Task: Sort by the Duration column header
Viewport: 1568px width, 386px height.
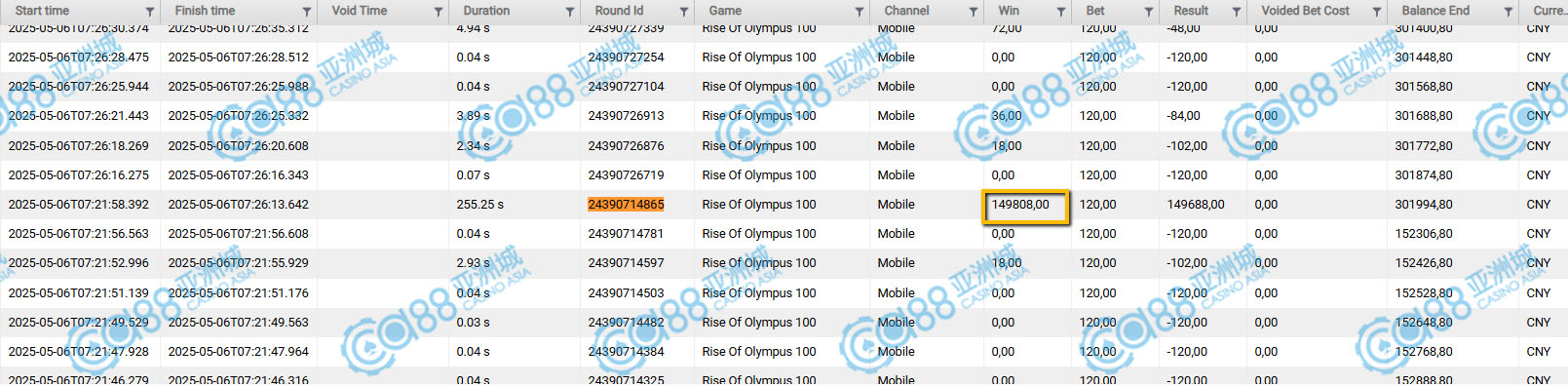Action: pyautogui.click(x=486, y=11)
